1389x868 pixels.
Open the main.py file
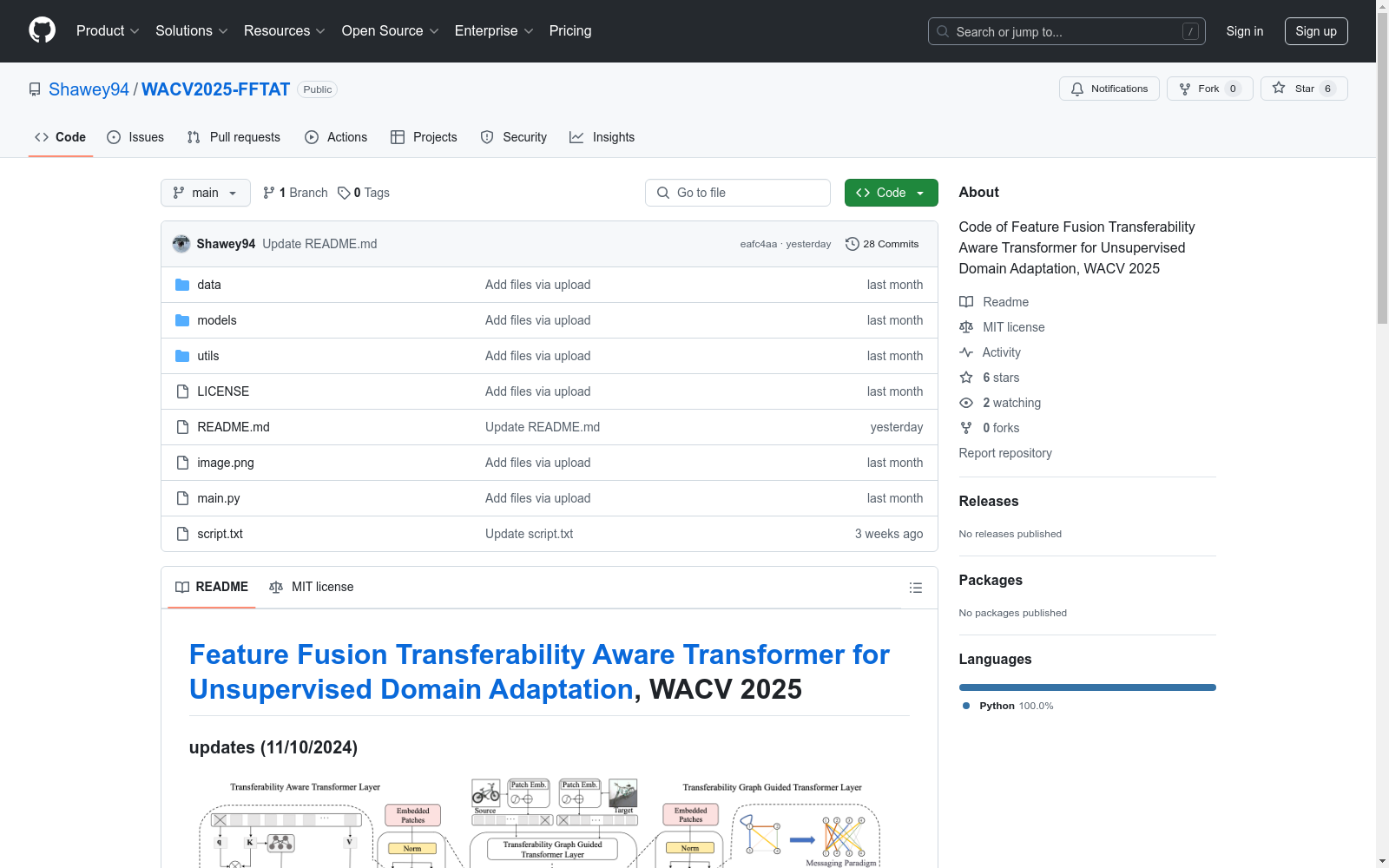(219, 498)
